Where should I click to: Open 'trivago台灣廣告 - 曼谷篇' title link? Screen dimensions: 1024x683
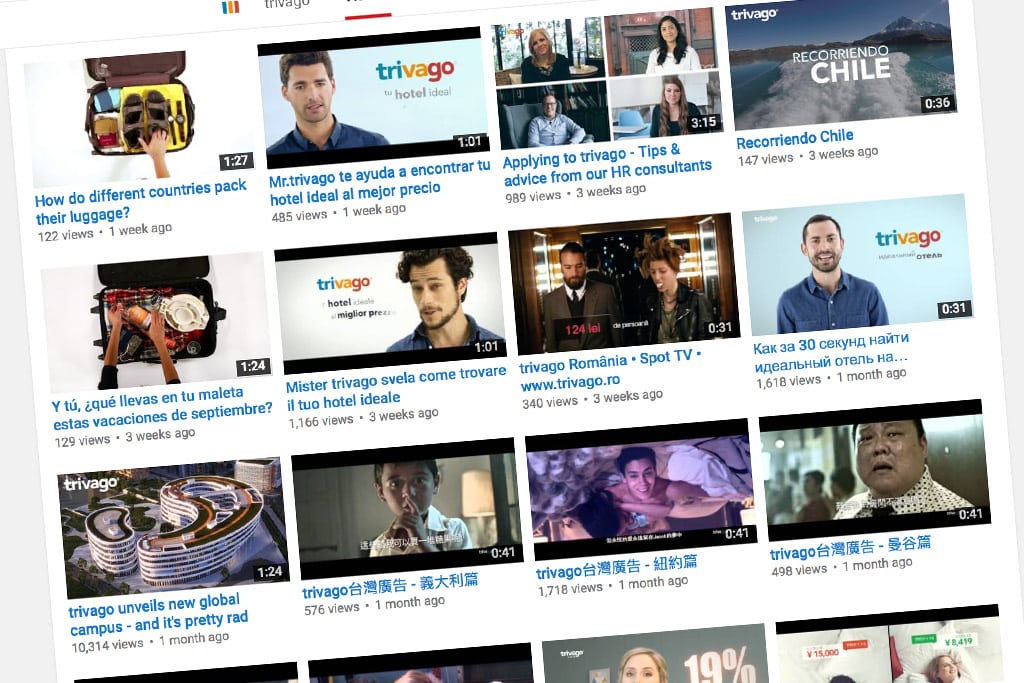(x=850, y=547)
